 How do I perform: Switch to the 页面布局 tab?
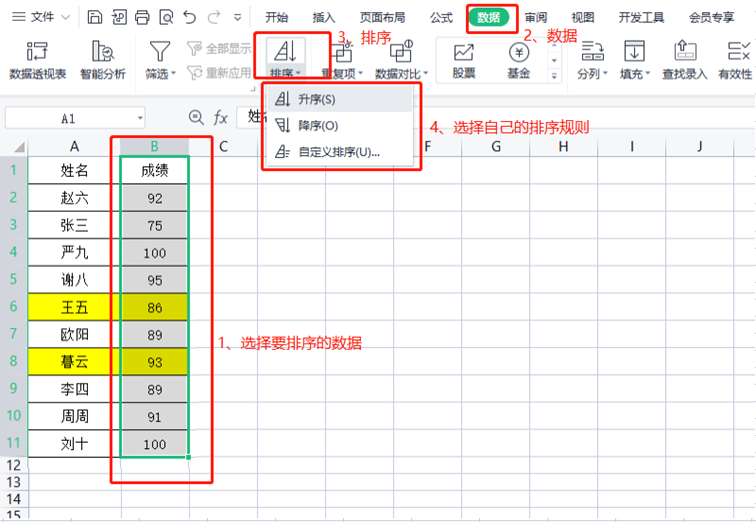383,18
